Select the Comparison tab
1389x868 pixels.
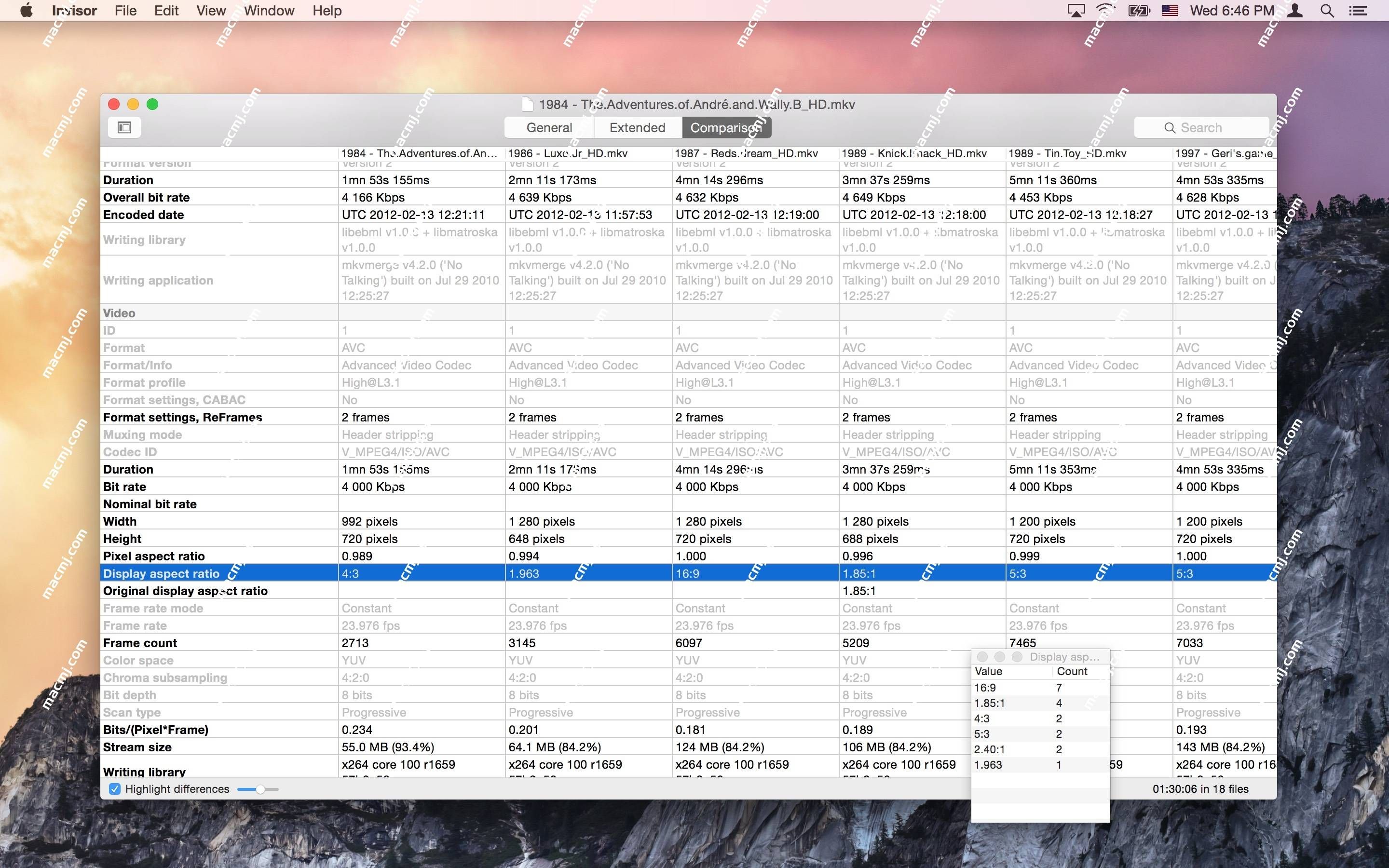[x=724, y=127]
